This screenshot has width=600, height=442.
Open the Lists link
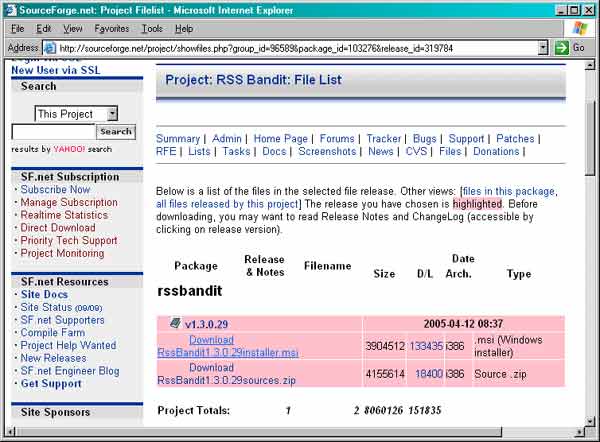coord(199,151)
